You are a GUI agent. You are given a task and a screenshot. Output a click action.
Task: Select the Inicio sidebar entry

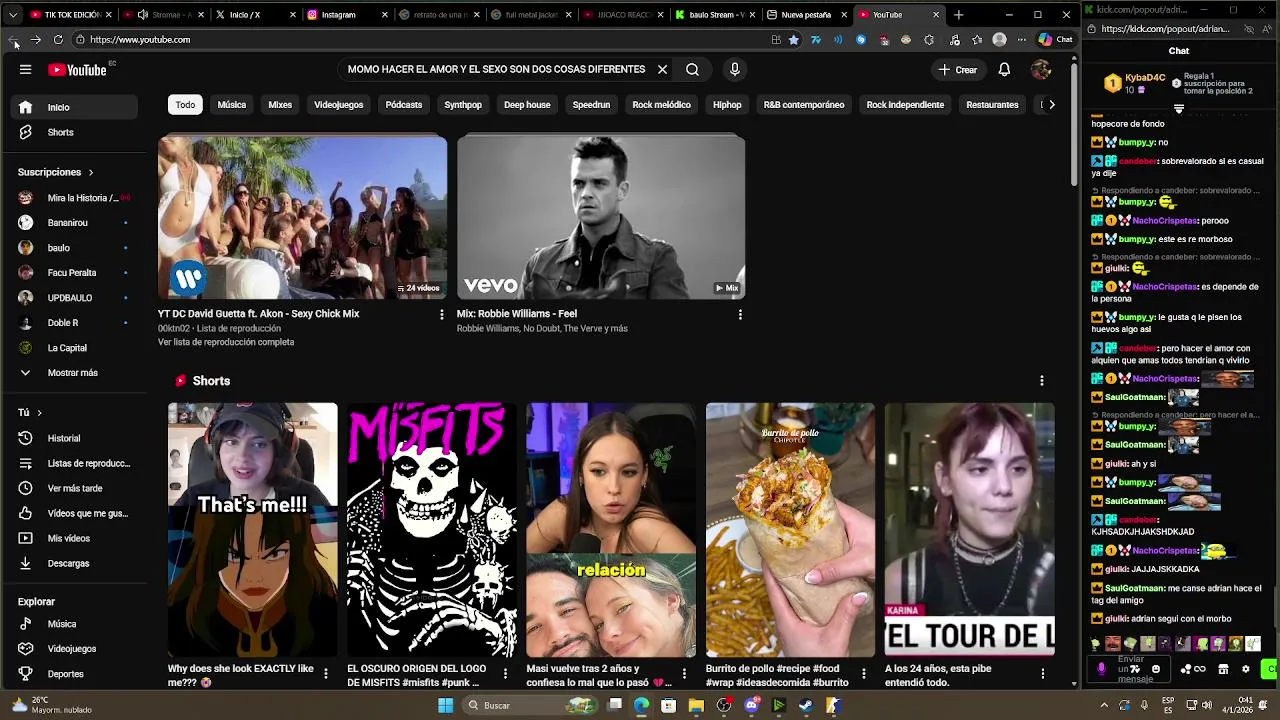(x=73, y=107)
